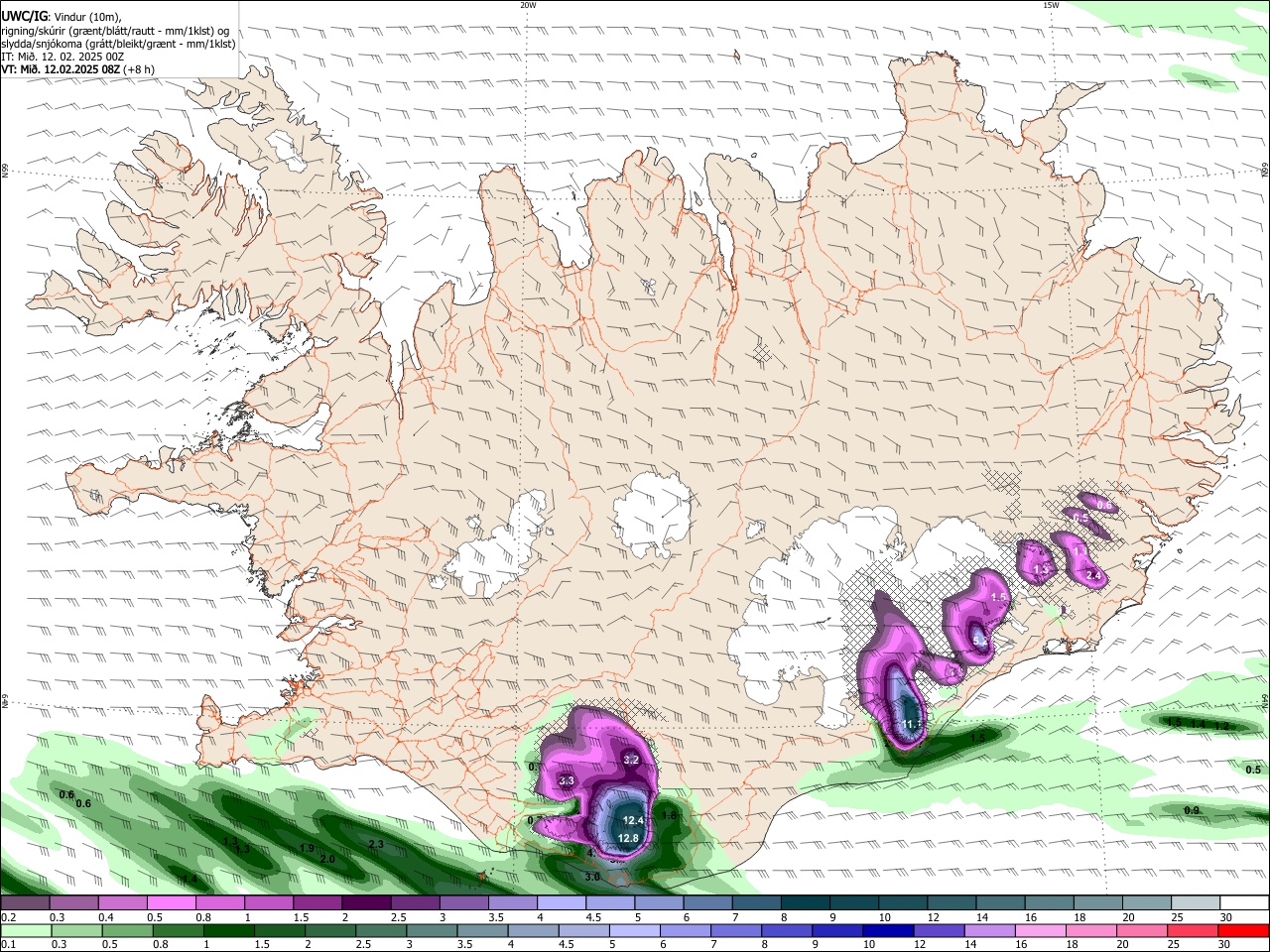Viewport: 1270px width, 952px height.
Task: Click the 'VT: Mið. 12.02.2025 08Z (+8 h)' line
Action: [77, 69]
